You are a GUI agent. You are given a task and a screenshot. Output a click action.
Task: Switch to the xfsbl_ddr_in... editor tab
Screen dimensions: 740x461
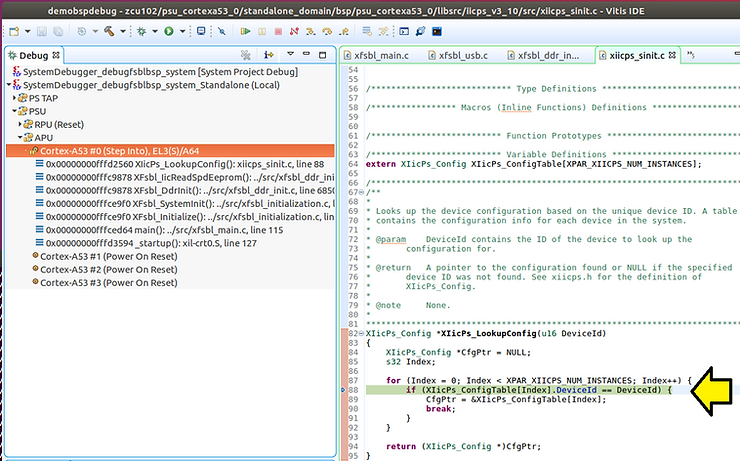pos(543,56)
